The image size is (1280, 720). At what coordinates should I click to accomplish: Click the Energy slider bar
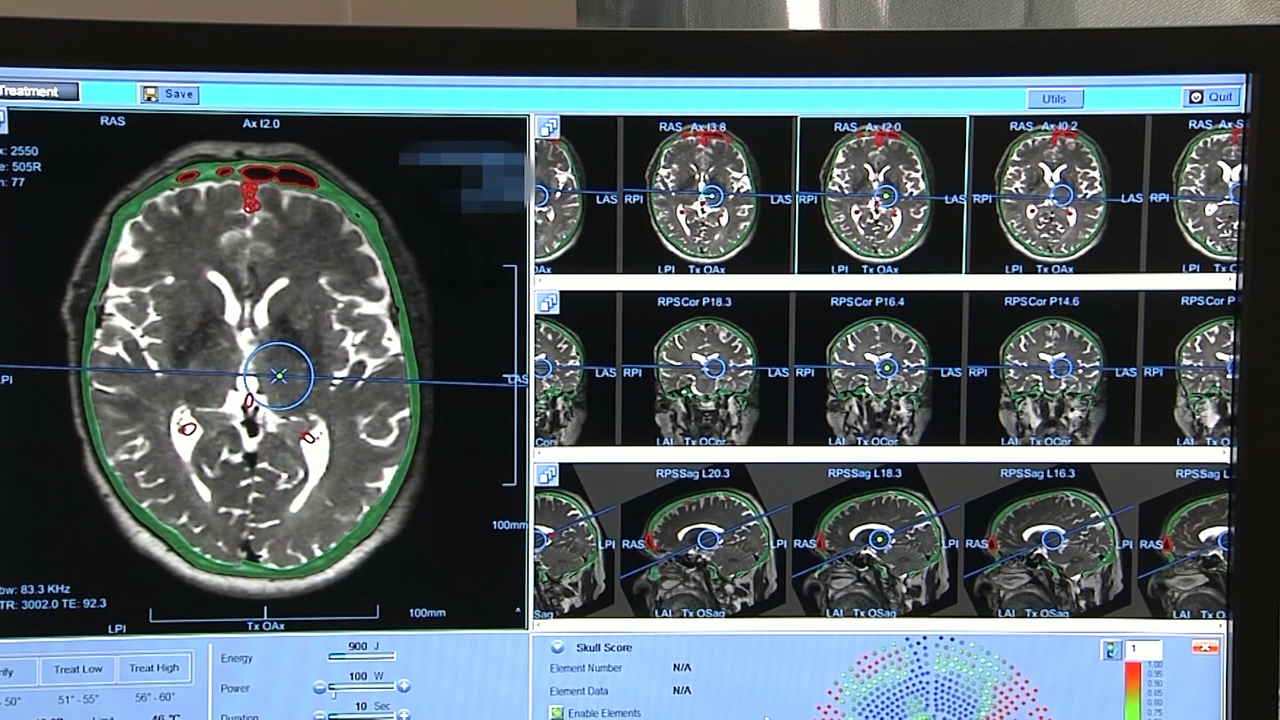(x=361, y=657)
